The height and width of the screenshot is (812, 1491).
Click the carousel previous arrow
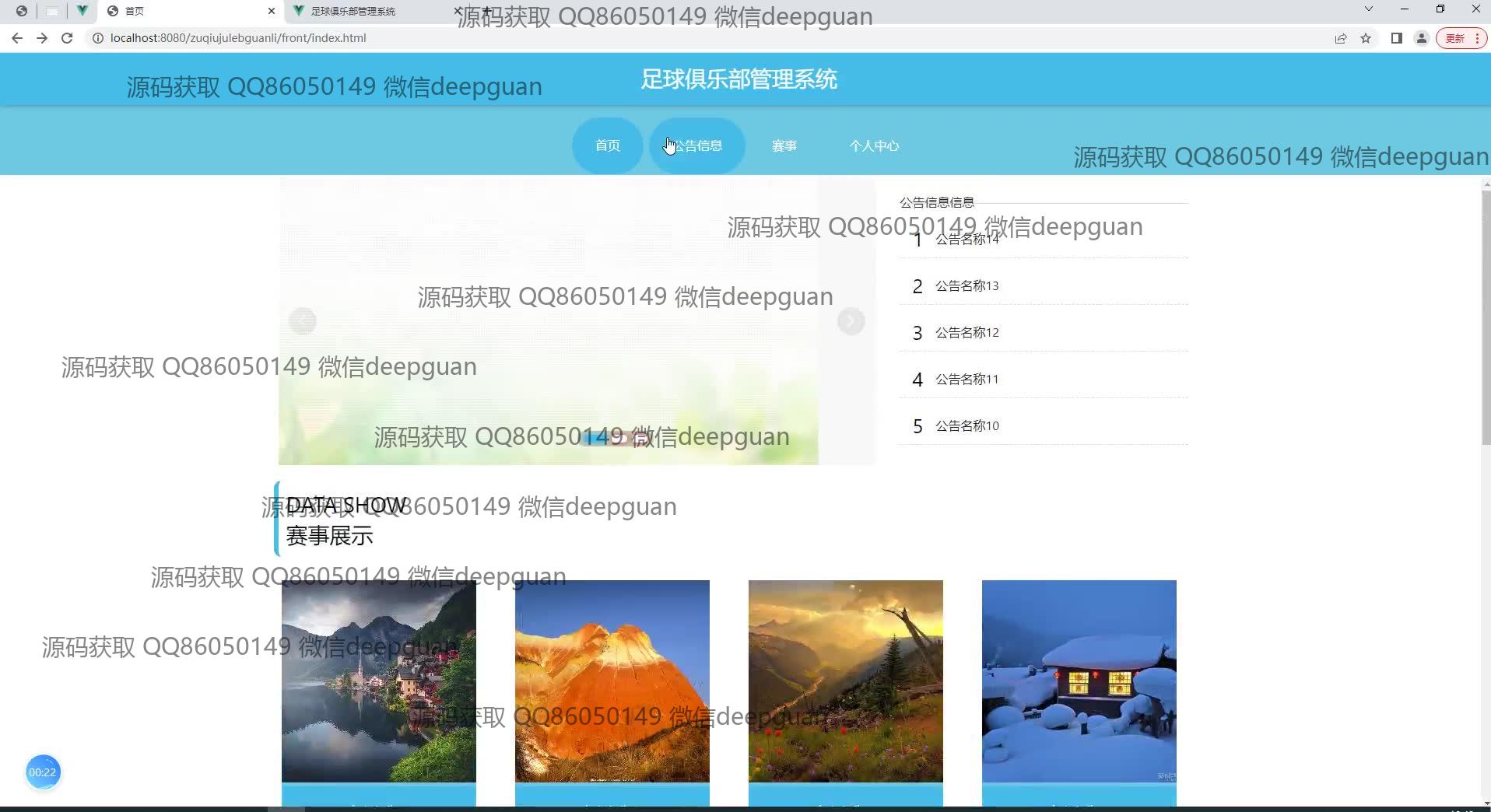pyautogui.click(x=303, y=320)
